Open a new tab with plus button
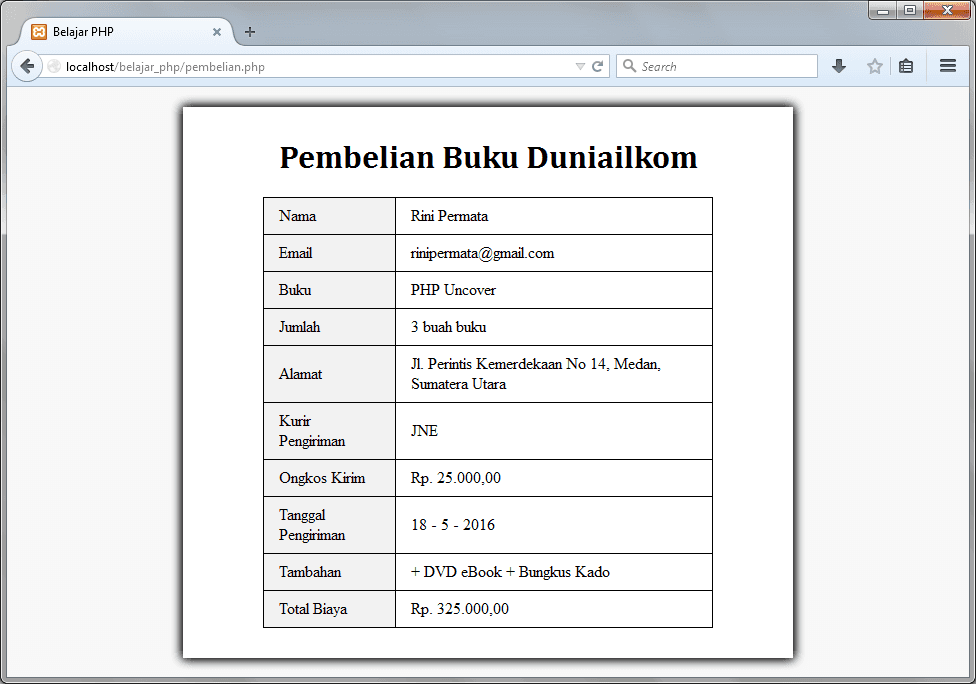The width and height of the screenshot is (976, 684). [250, 32]
